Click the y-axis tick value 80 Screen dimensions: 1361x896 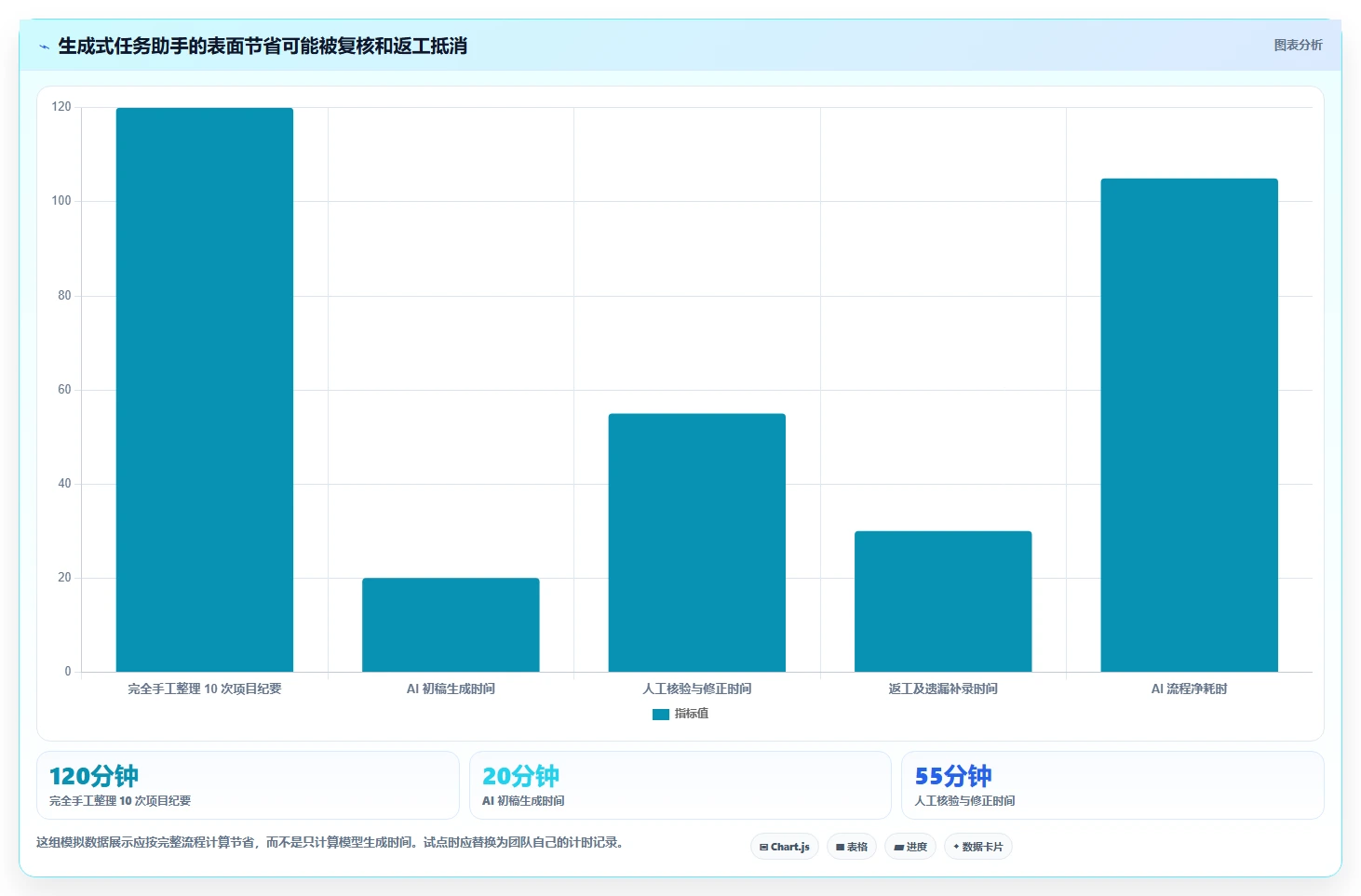pyautogui.click(x=64, y=296)
